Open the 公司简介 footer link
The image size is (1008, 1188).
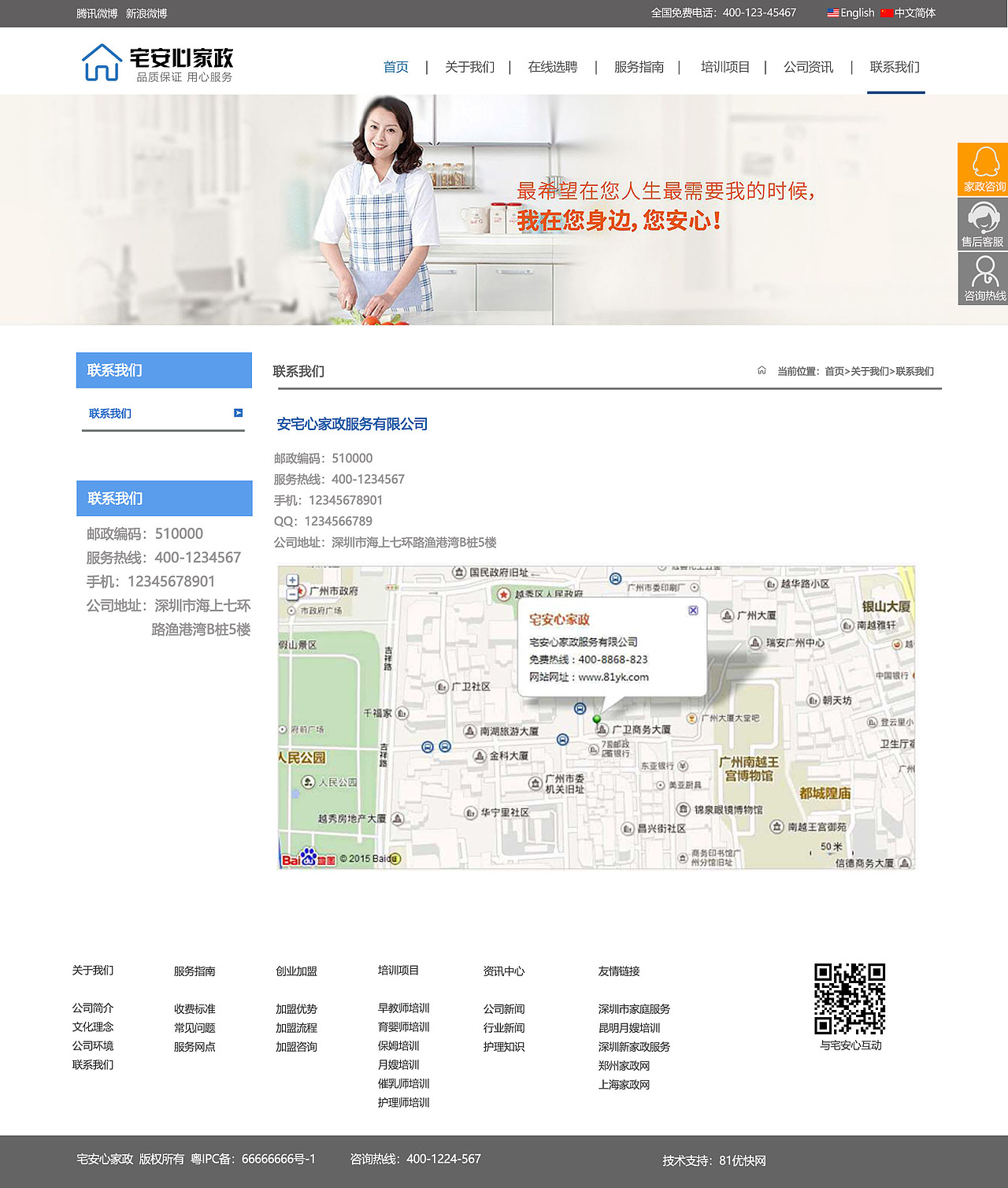pyautogui.click(x=91, y=1008)
